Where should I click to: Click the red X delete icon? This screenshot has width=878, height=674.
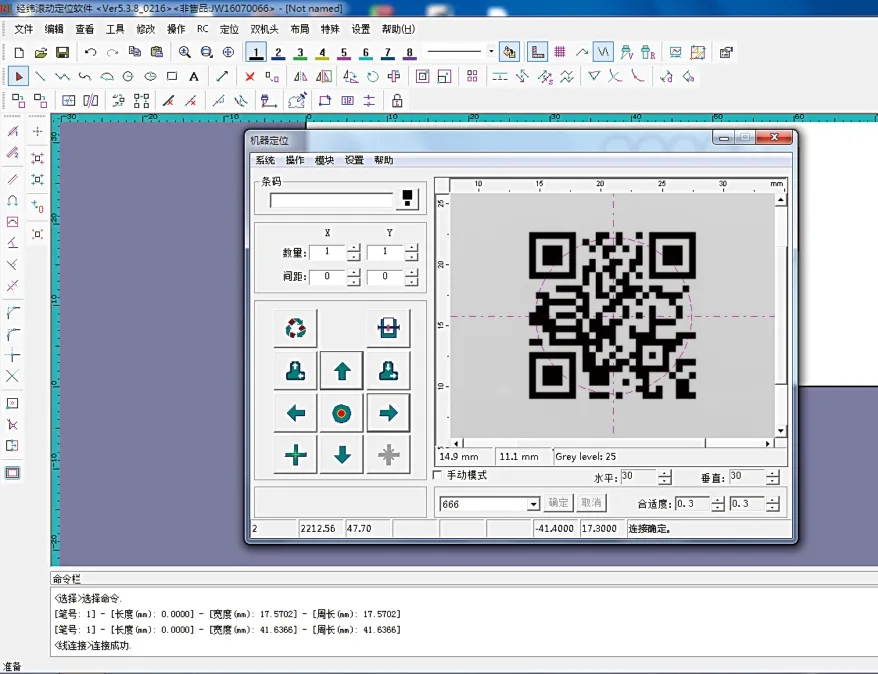point(250,77)
